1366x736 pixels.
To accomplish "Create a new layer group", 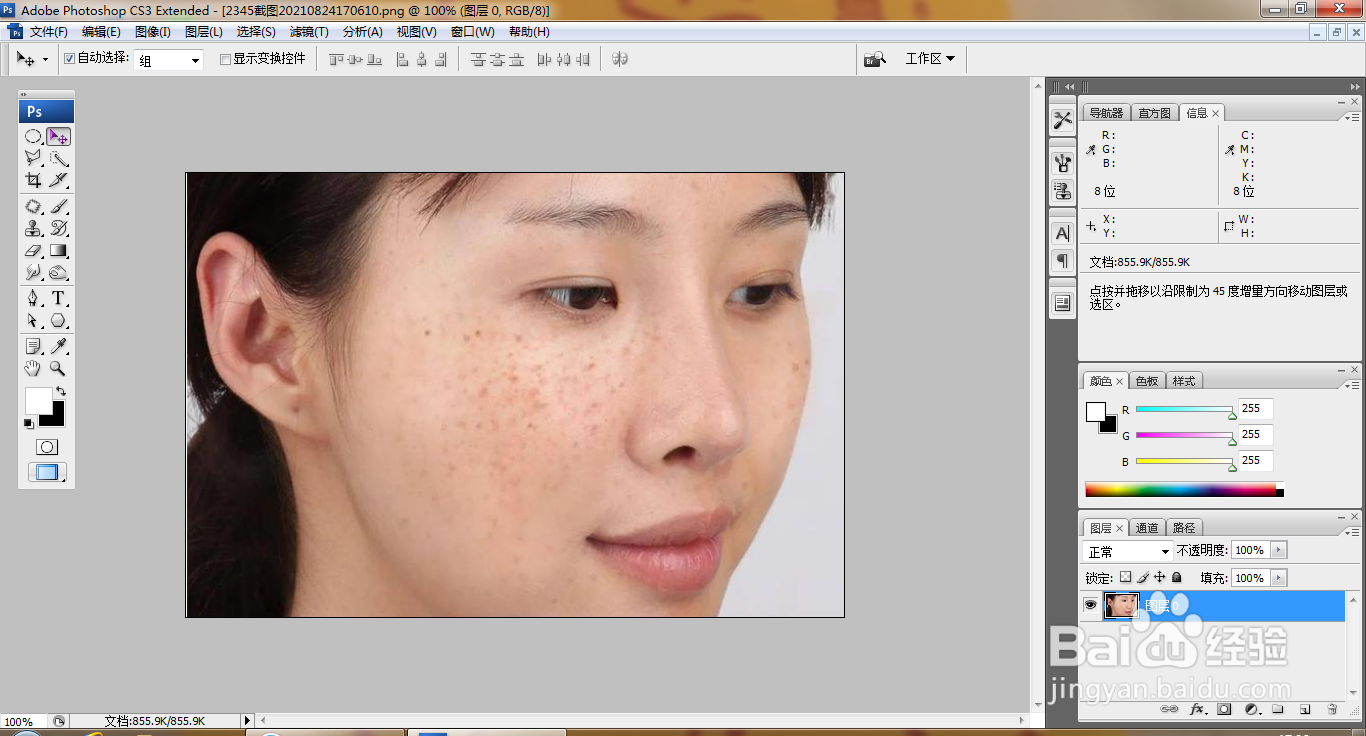I will coord(1278,709).
